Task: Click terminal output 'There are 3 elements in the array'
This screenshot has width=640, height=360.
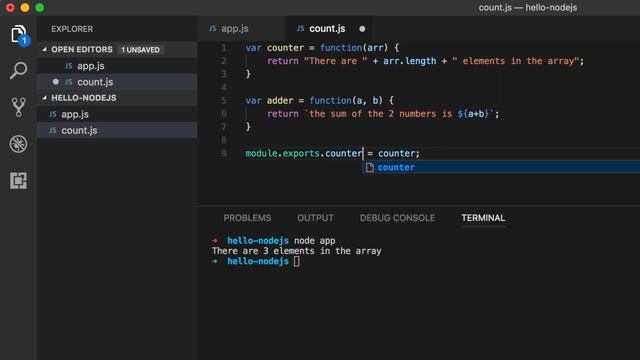Action: tap(296, 251)
